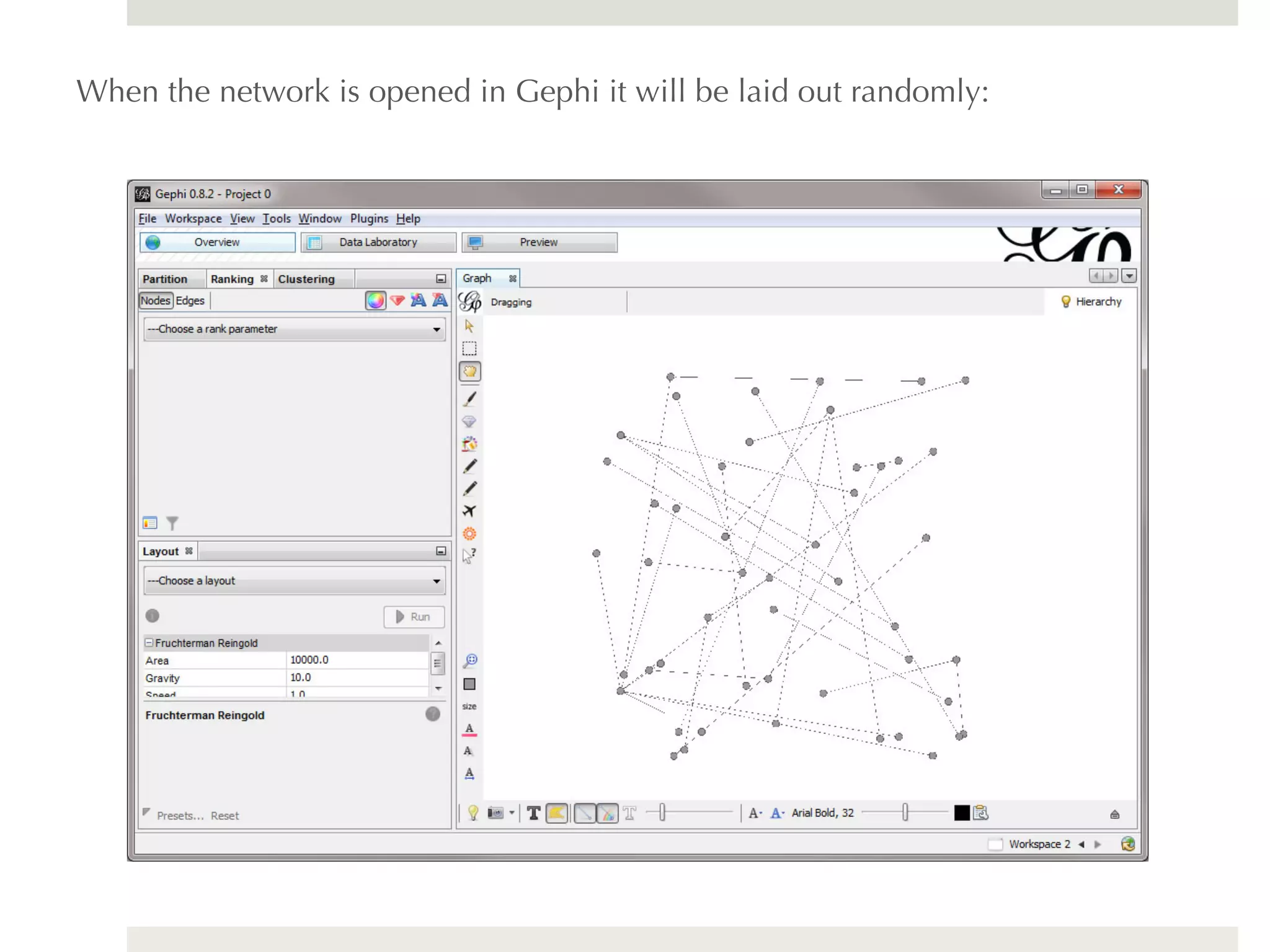Click the Reset link in Layout panel
Image resolution: width=1270 pixels, height=952 pixels.
[x=224, y=816]
